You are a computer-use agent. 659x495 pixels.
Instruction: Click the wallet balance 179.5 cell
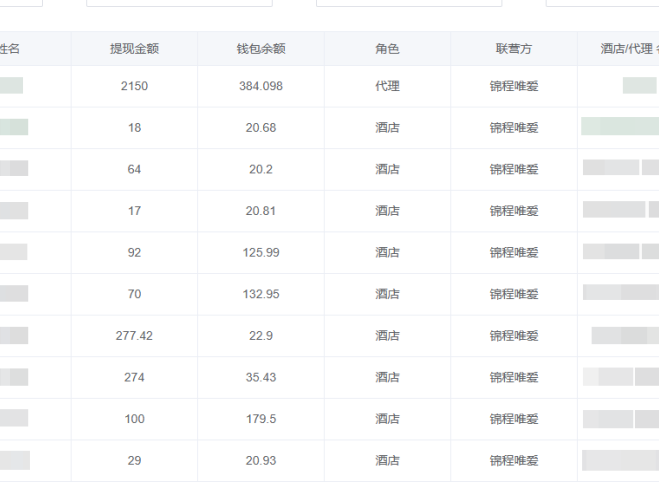point(260,419)
